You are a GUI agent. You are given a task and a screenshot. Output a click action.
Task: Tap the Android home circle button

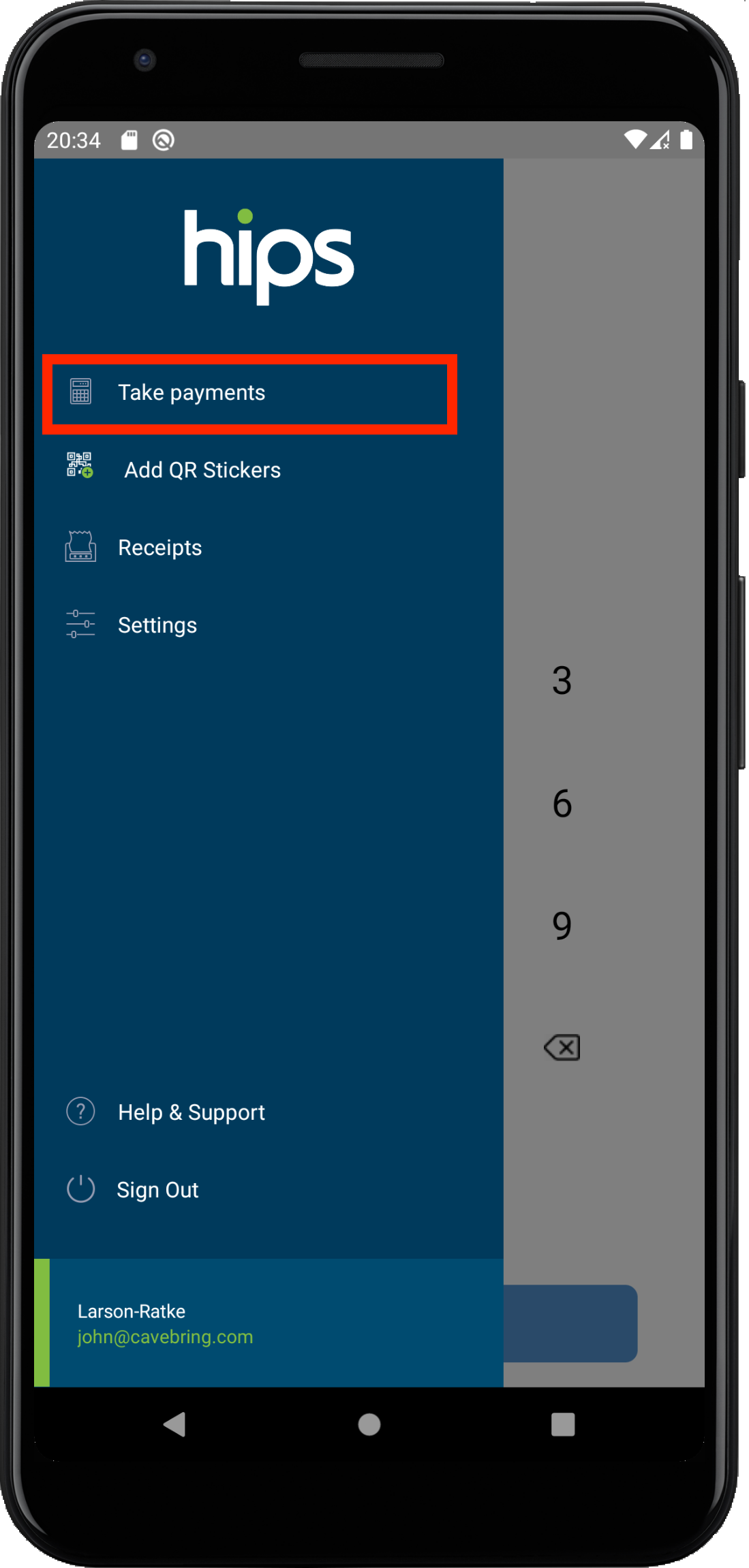pyautogui.click(x=369, y=1424)
